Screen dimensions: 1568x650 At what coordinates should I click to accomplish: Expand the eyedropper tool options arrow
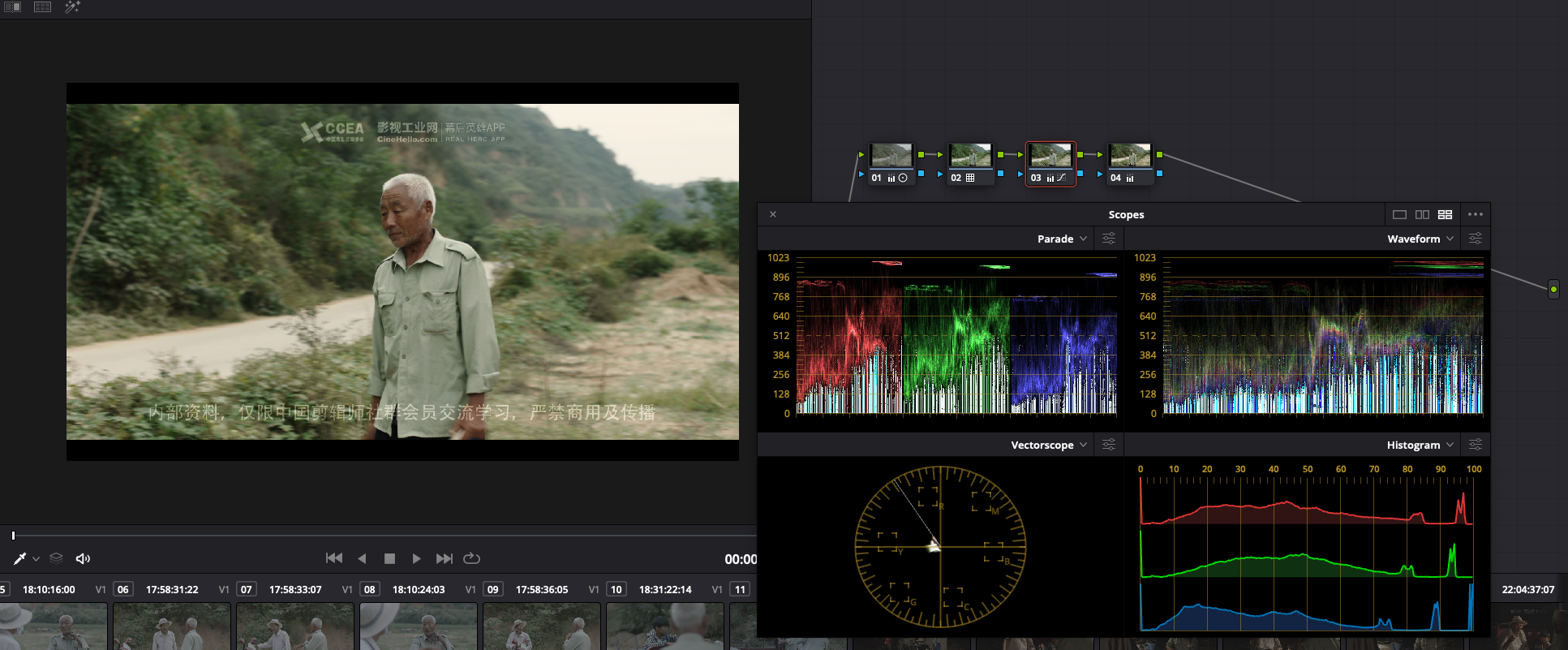36,559
